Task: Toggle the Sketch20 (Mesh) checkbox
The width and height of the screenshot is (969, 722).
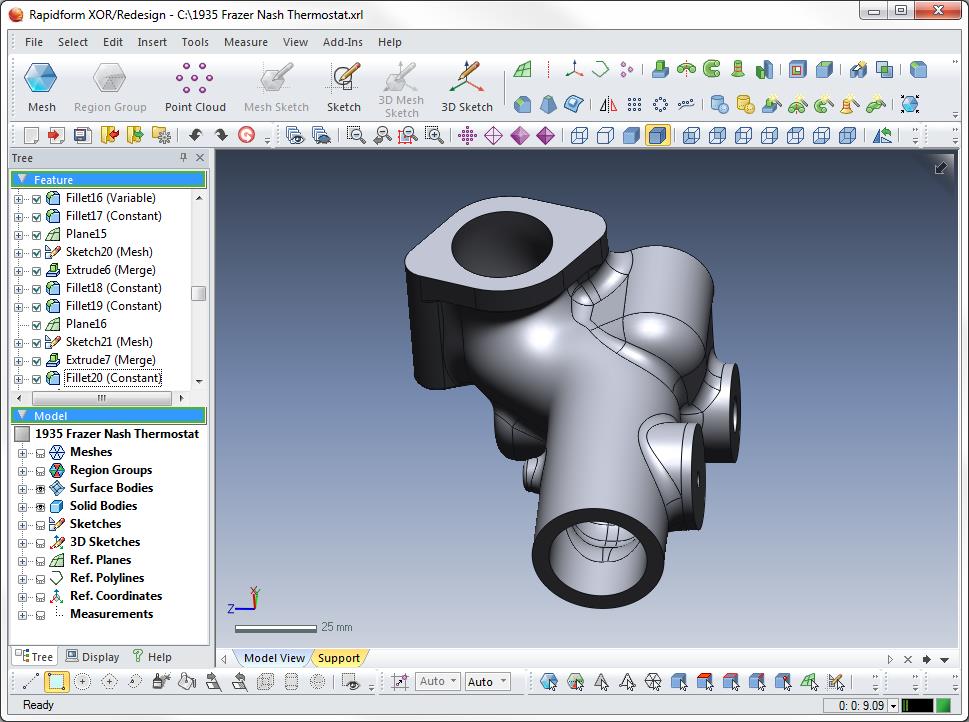Action: 36,253
